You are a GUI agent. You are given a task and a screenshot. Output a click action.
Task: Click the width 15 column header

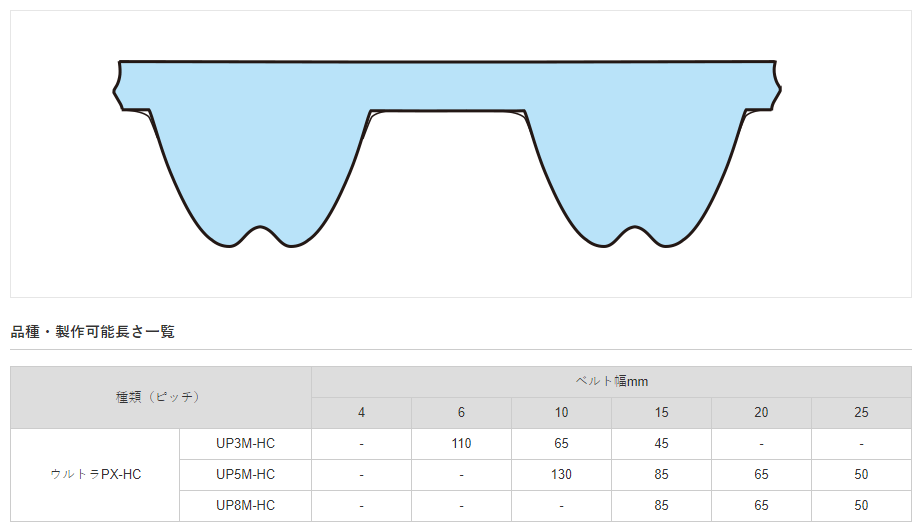click(x=661, y=413)
